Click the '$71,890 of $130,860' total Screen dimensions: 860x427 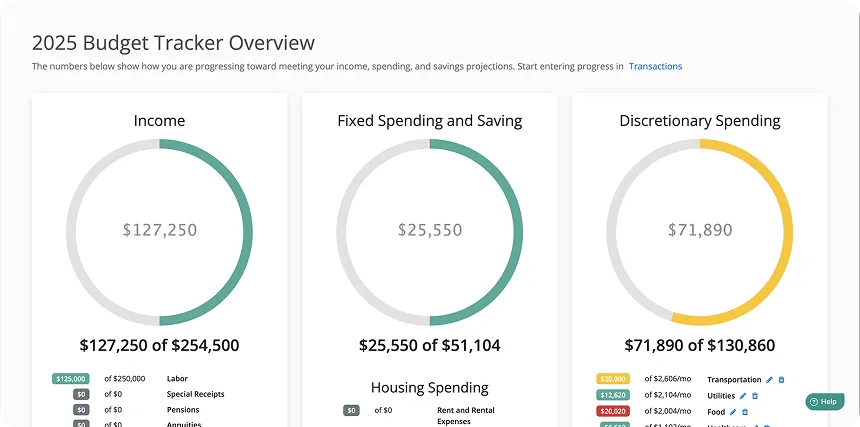700,345
